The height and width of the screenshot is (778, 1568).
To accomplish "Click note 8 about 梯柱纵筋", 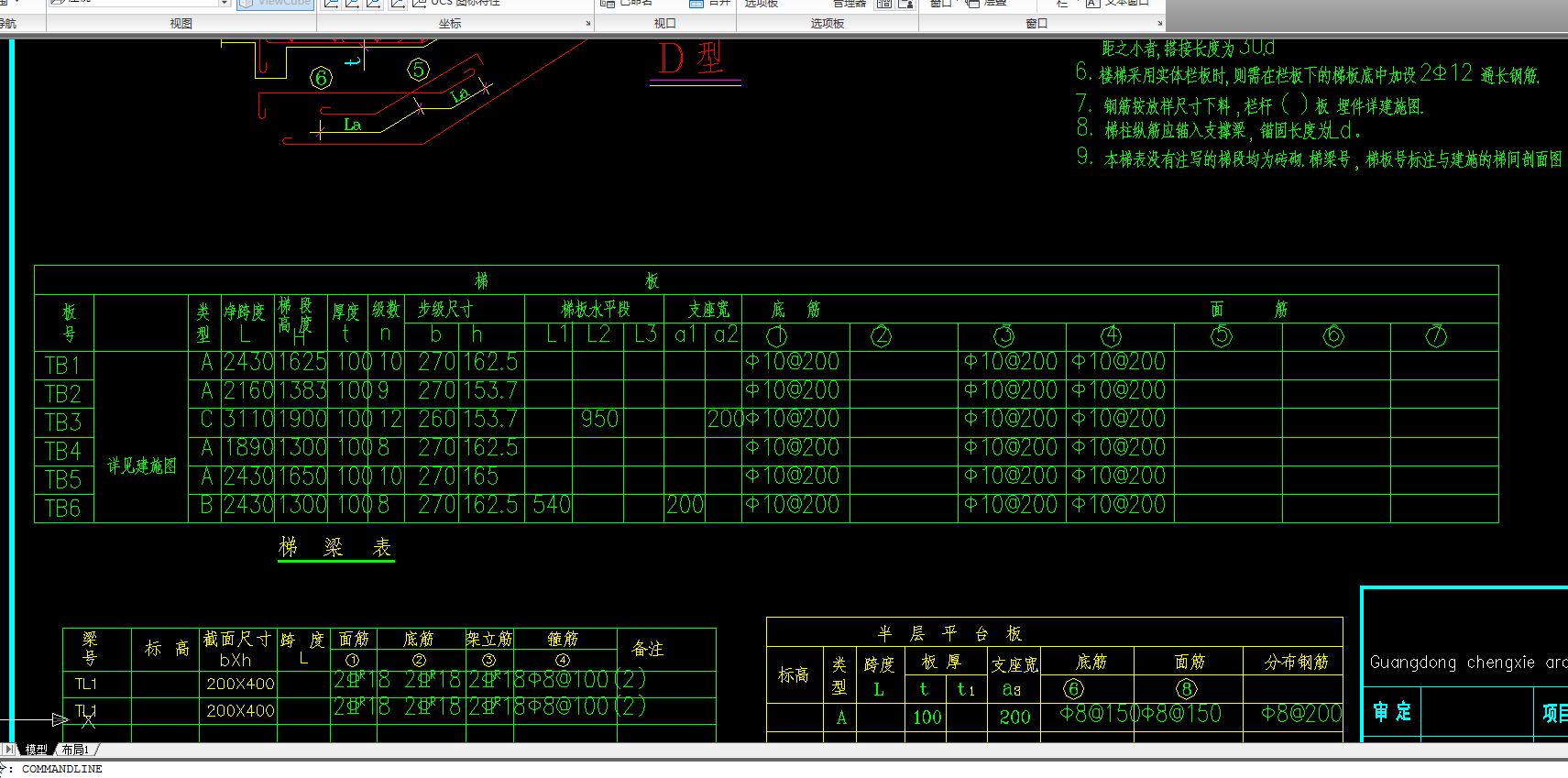I will click(x=1219, y=130).
